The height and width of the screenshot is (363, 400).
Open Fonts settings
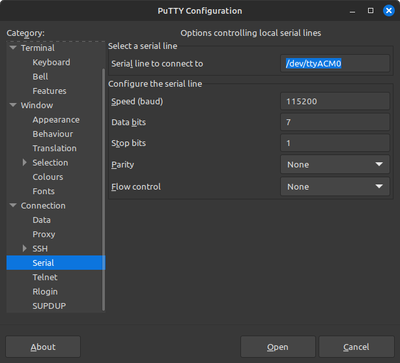[x=43, y=191]
